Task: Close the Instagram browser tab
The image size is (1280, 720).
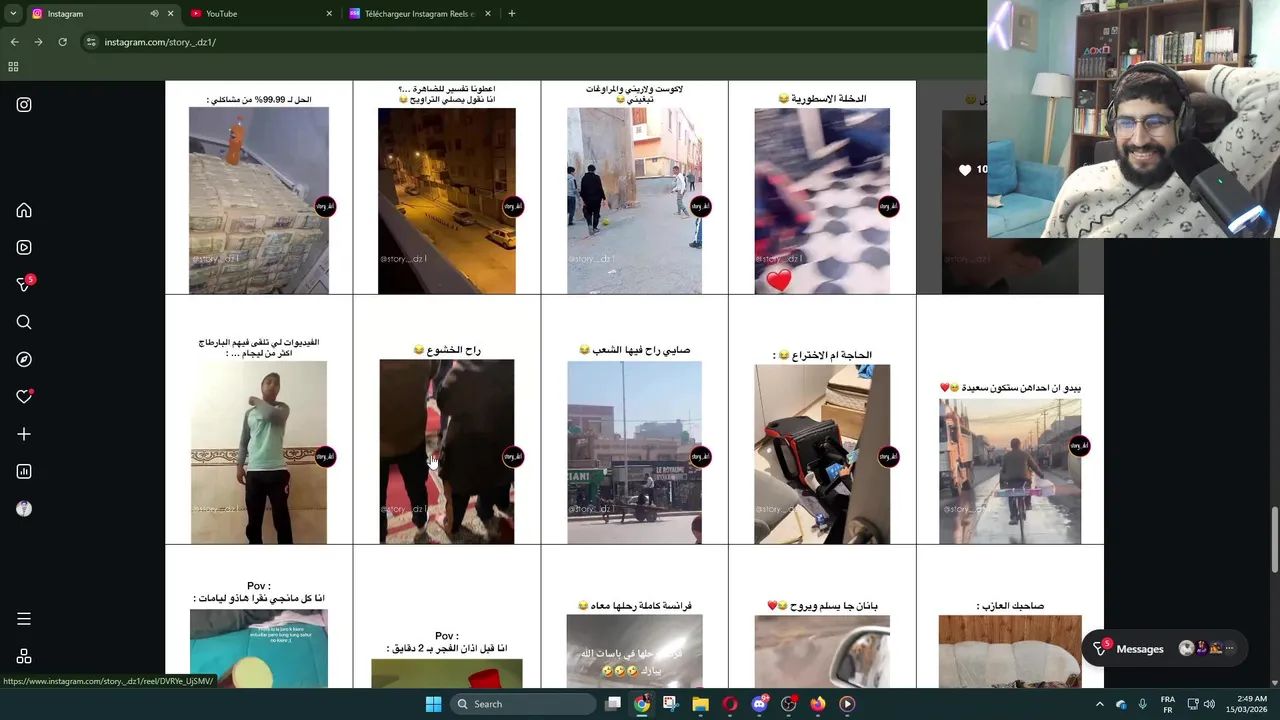Action: [170, 14]
